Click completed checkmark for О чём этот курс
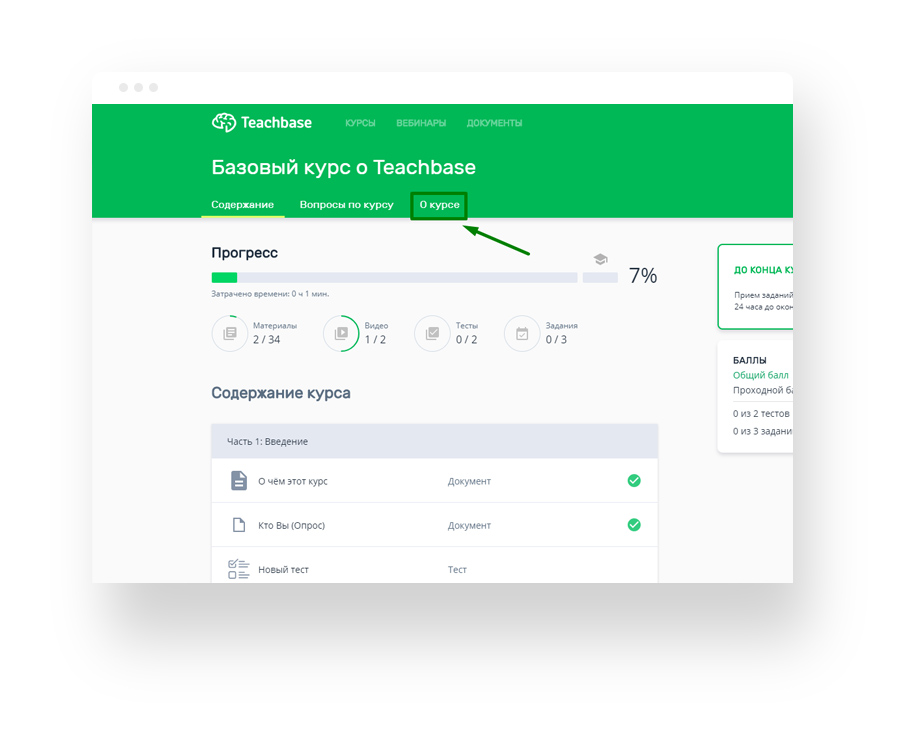 point(634,481)
